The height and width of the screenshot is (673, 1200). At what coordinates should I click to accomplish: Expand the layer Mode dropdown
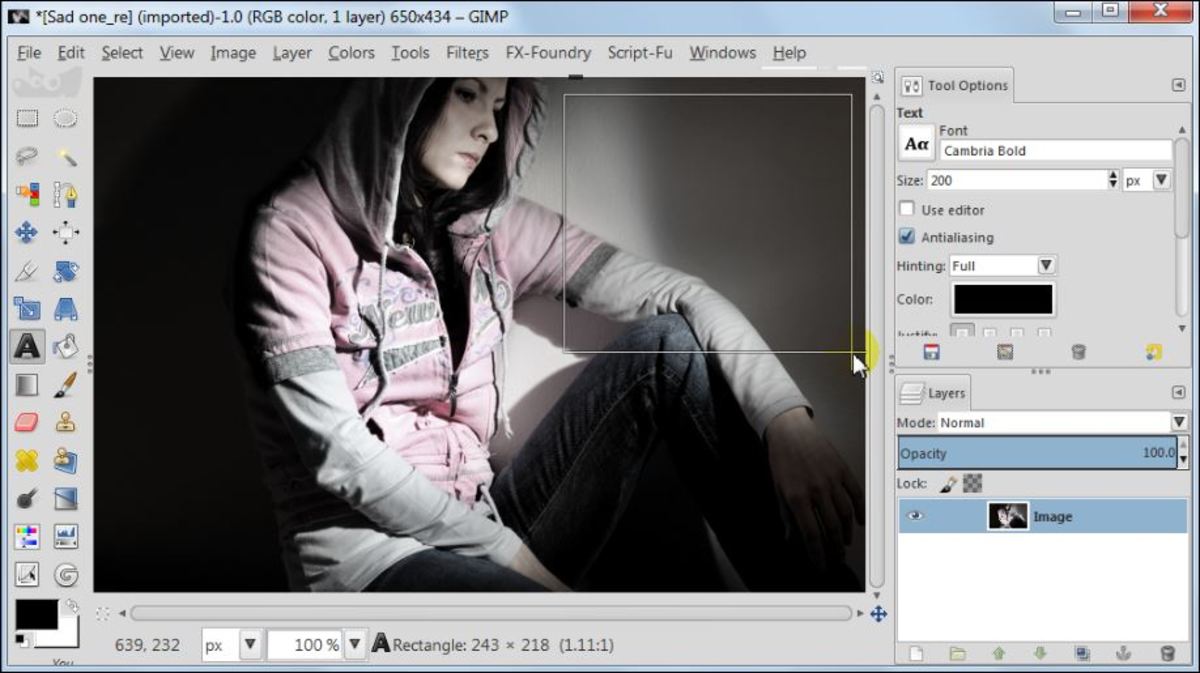(1179, 423)
